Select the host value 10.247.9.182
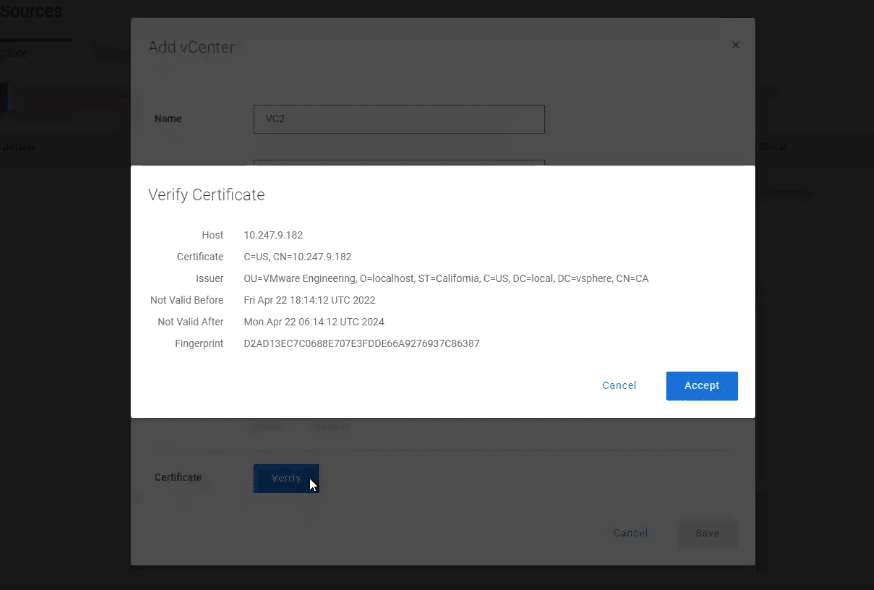 coord(273,235)
